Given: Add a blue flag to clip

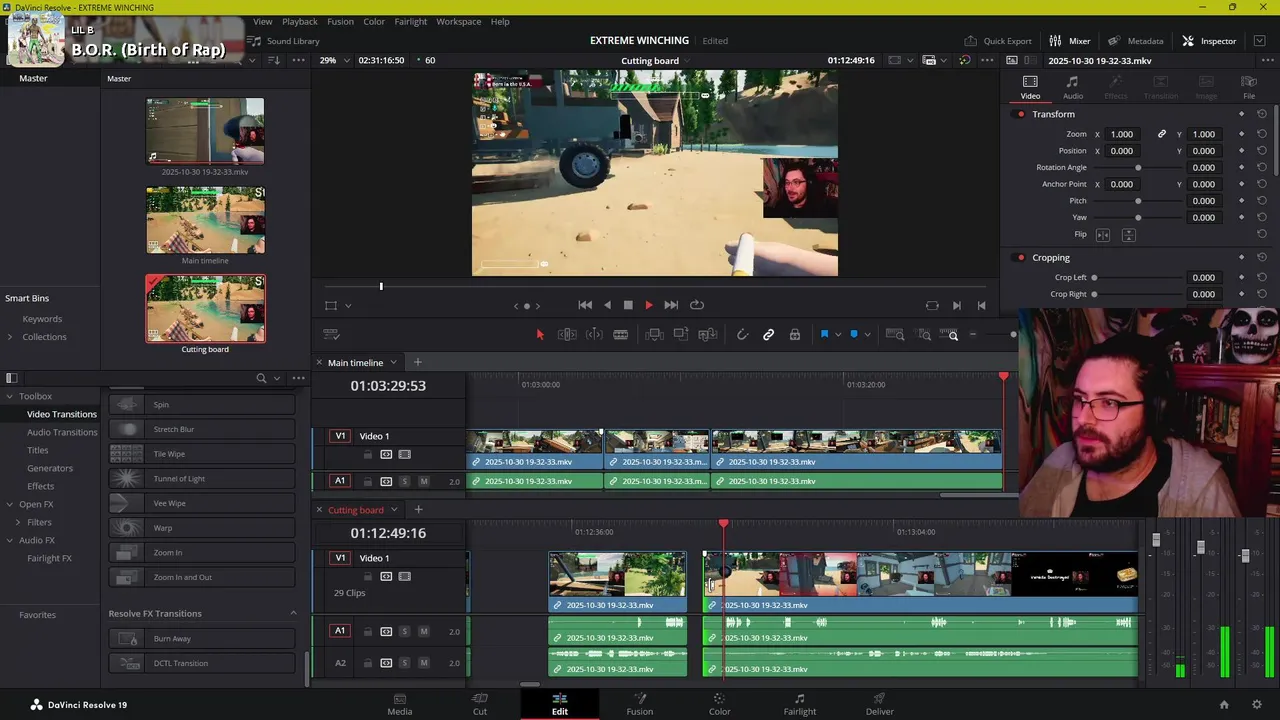Looking at the screenshot, I should (x=824, y=335).
